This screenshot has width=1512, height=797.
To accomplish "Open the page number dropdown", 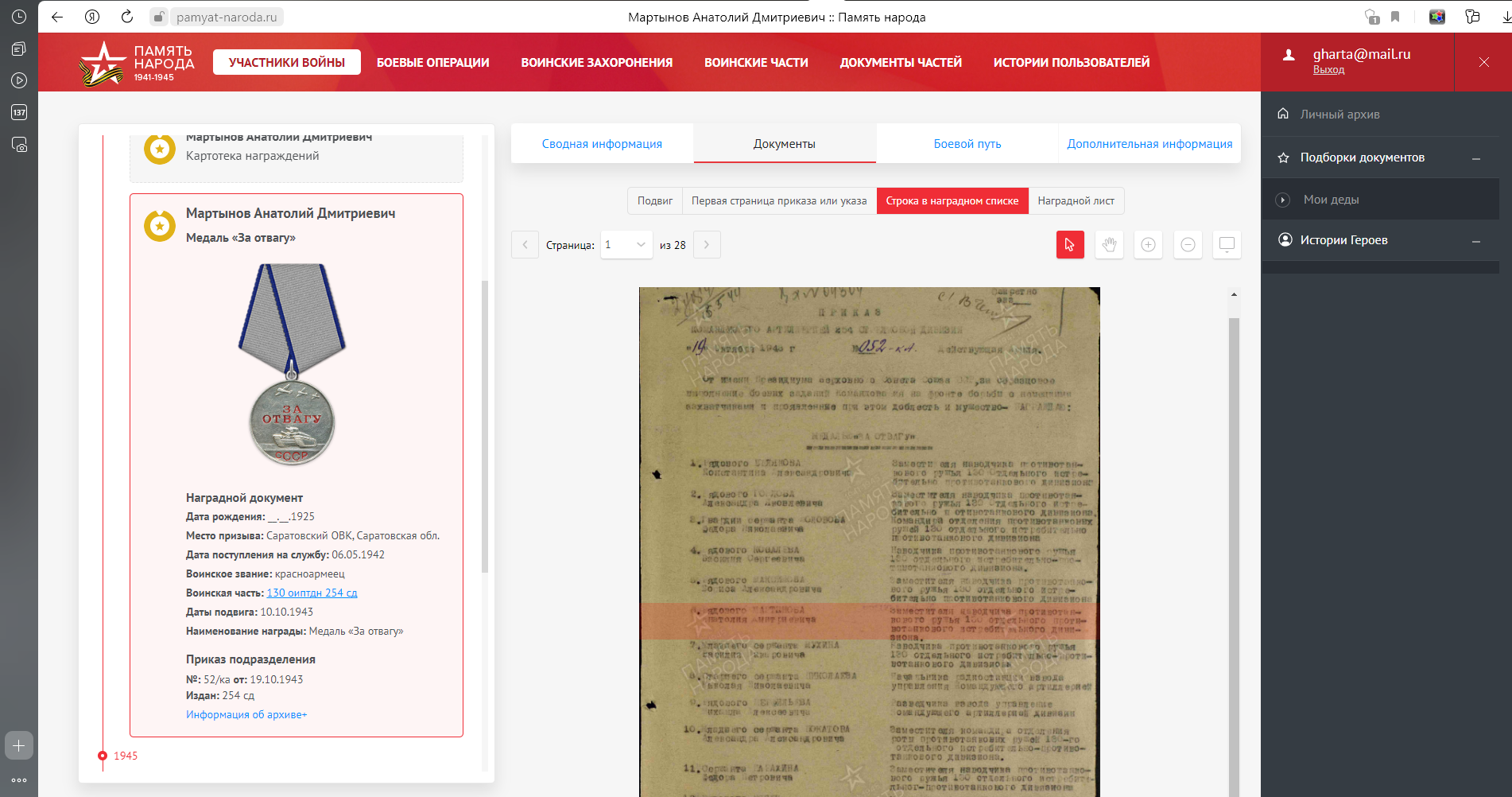I will pos(626,245).
